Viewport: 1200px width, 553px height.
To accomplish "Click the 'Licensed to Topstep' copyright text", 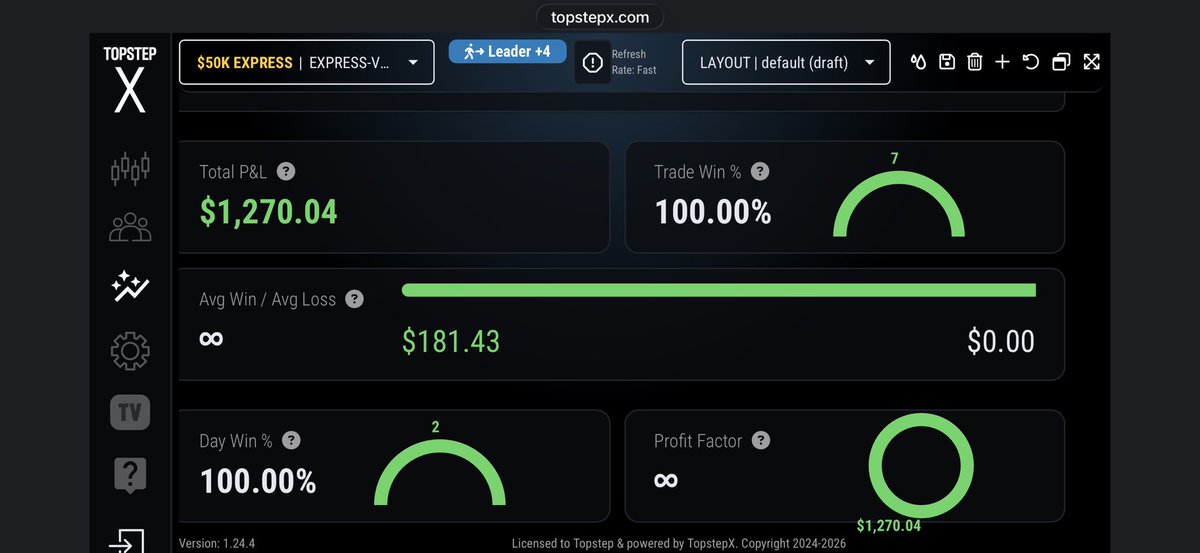I will tap(679, 544).
